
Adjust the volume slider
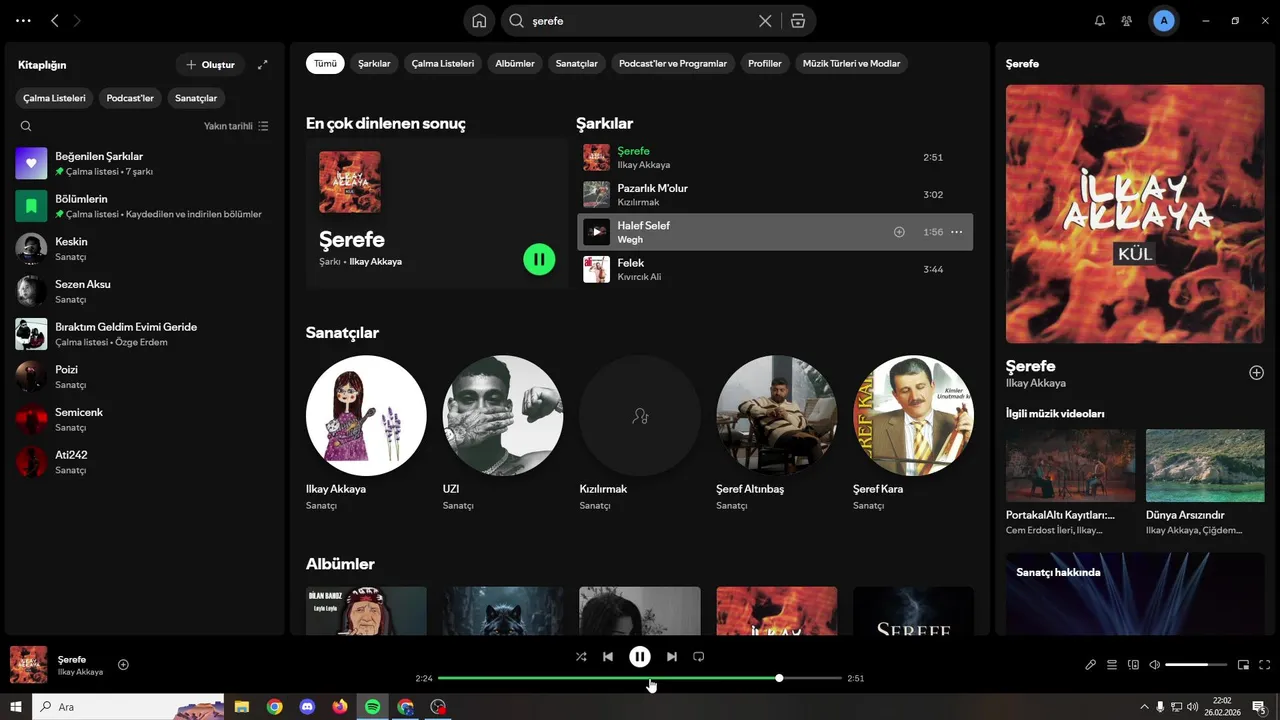(x=1195, y=665)
